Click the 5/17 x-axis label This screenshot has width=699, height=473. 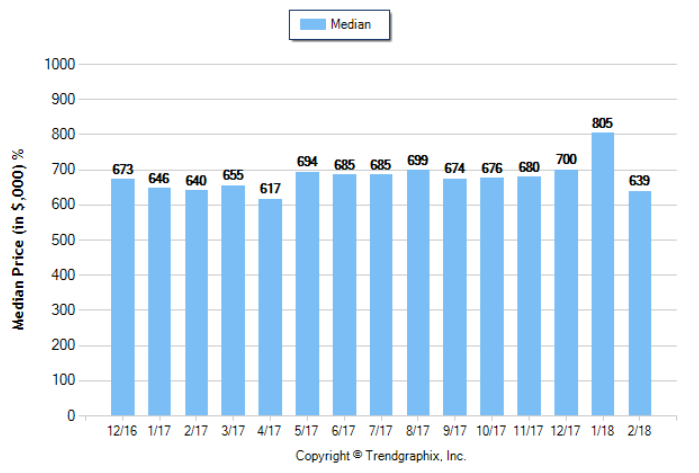pos(306,431)
